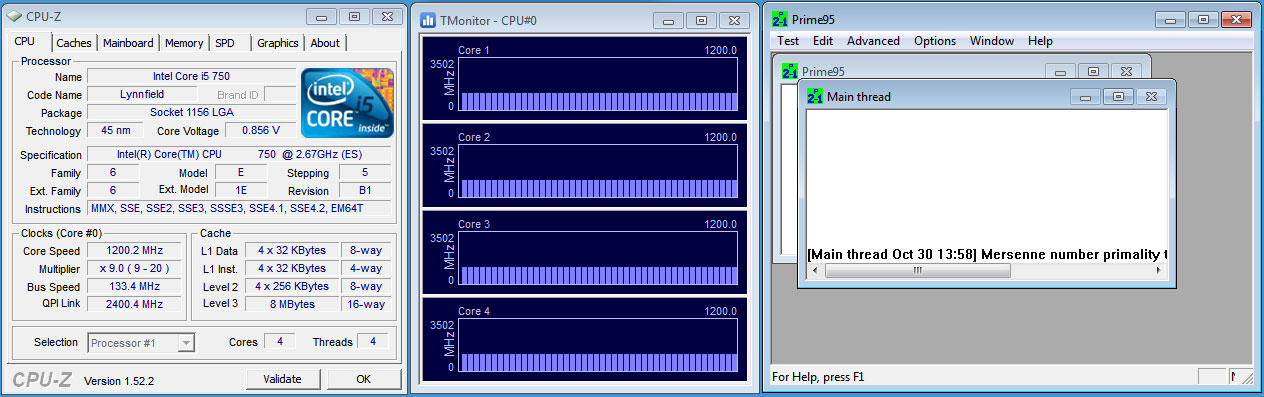
Task: Click the inner Prime95 child window icon
Action: point(790,72)
